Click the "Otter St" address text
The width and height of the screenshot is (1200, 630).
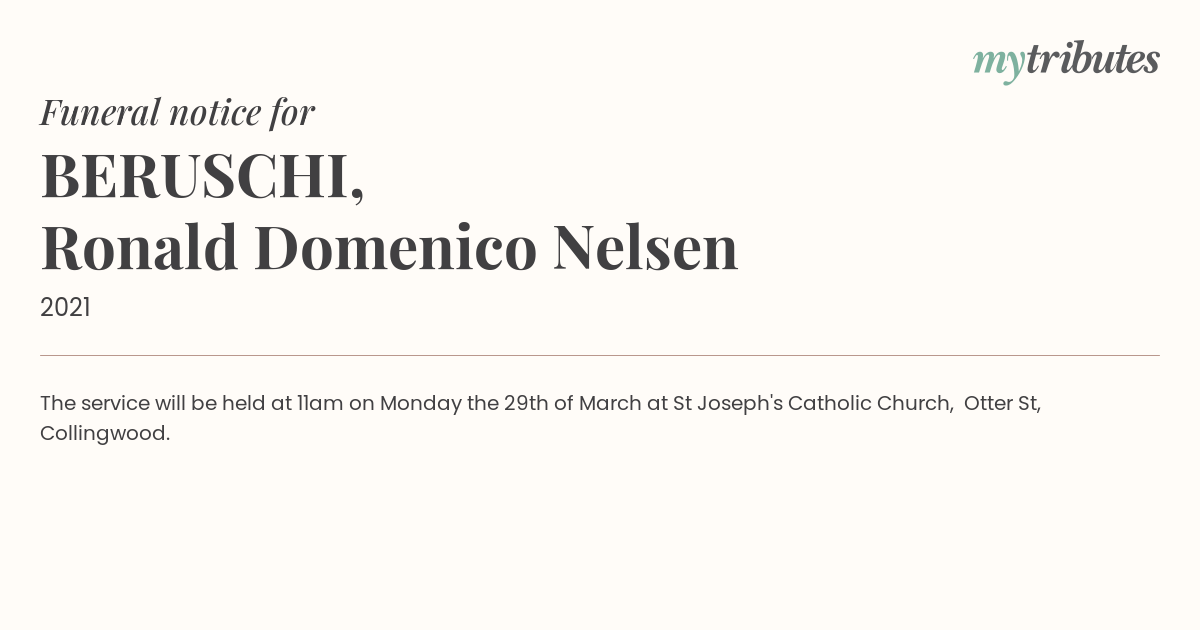point(1000,403)
